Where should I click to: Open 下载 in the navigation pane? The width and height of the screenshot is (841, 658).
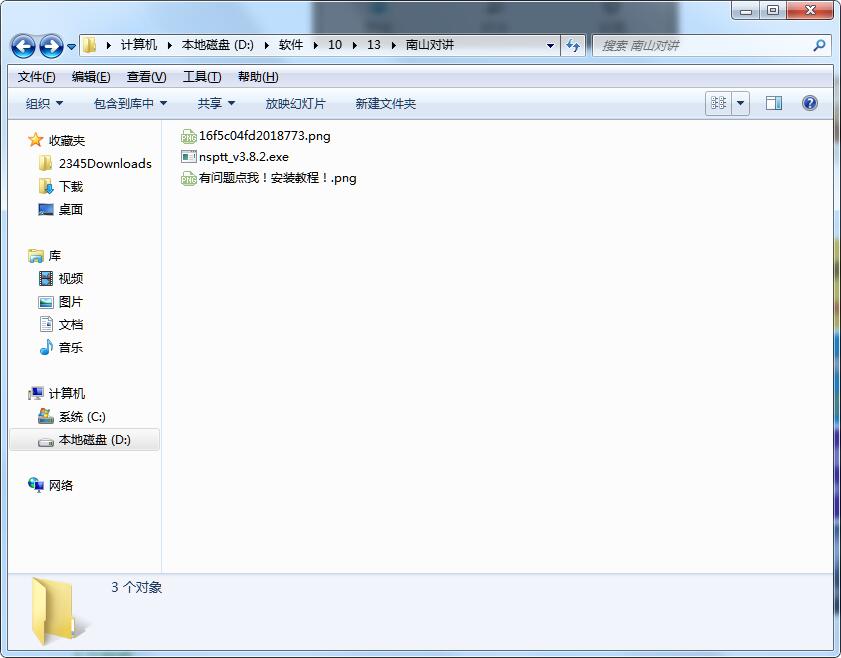click(x=71, y=187)
